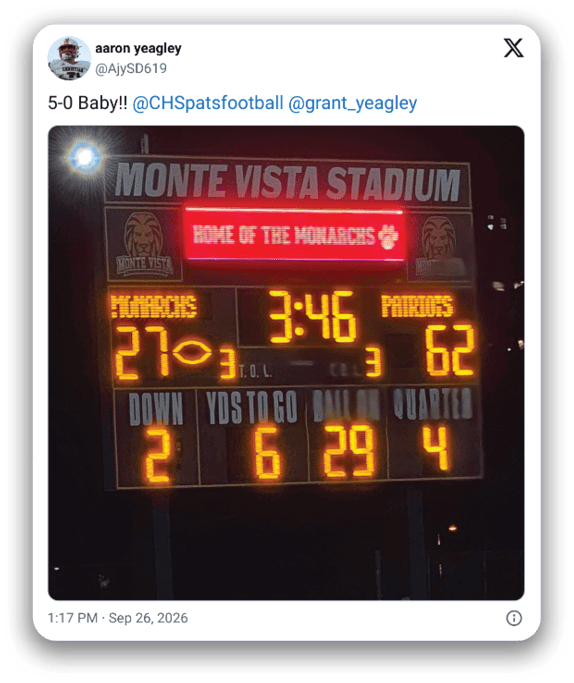Click the right lion logo on scoreboard

coord(439,245)
